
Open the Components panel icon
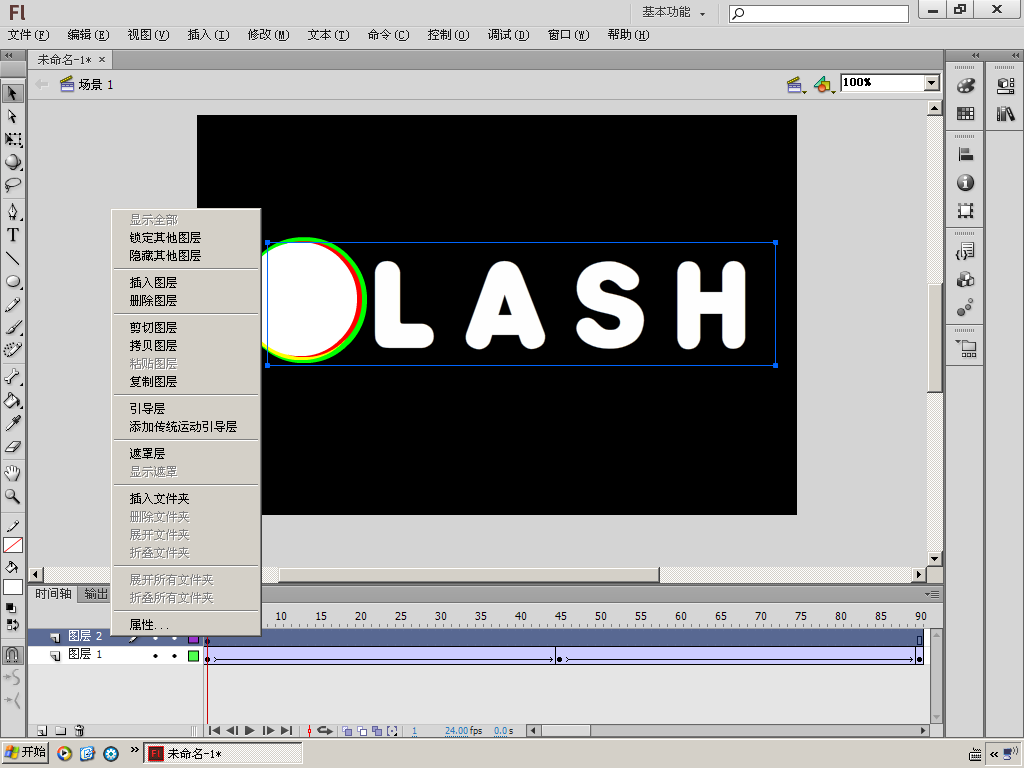coord(965,280)
